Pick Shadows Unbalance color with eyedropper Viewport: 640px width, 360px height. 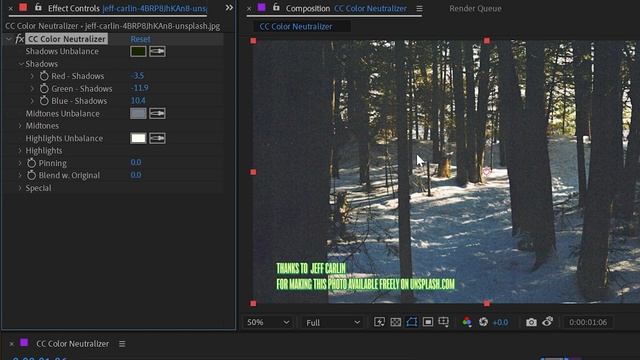[157, 51]
